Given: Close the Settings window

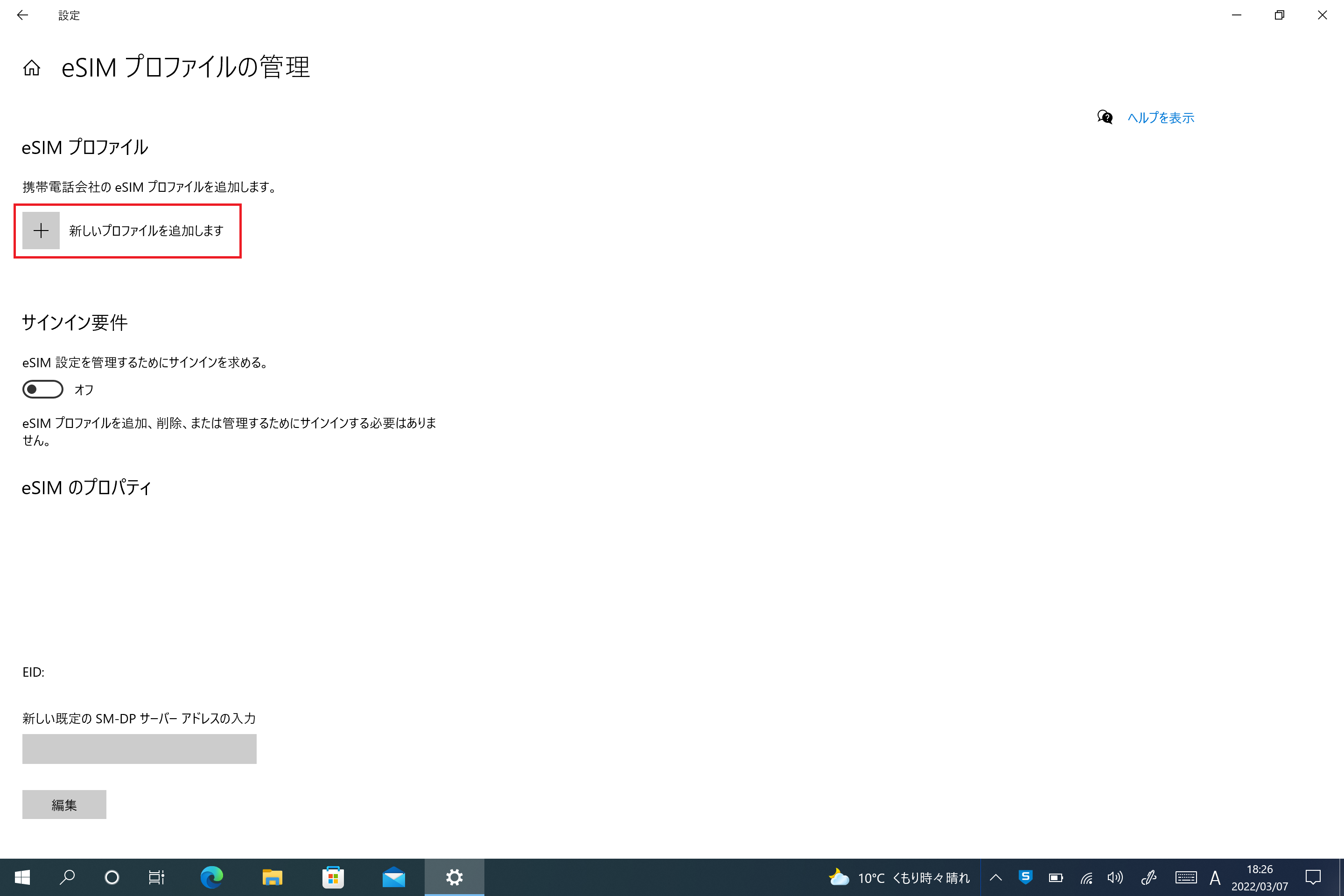Looking at the screenshot, I should click(1322, 15).
